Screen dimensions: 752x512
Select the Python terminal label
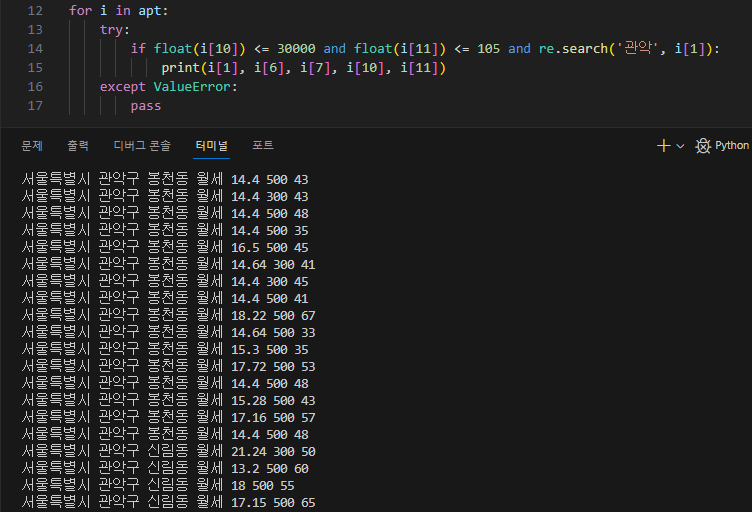732,145
